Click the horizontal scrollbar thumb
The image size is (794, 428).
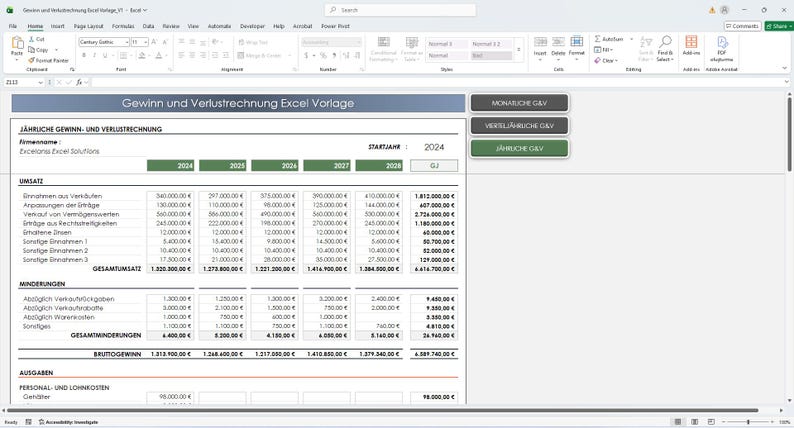(x=383, y=410)
